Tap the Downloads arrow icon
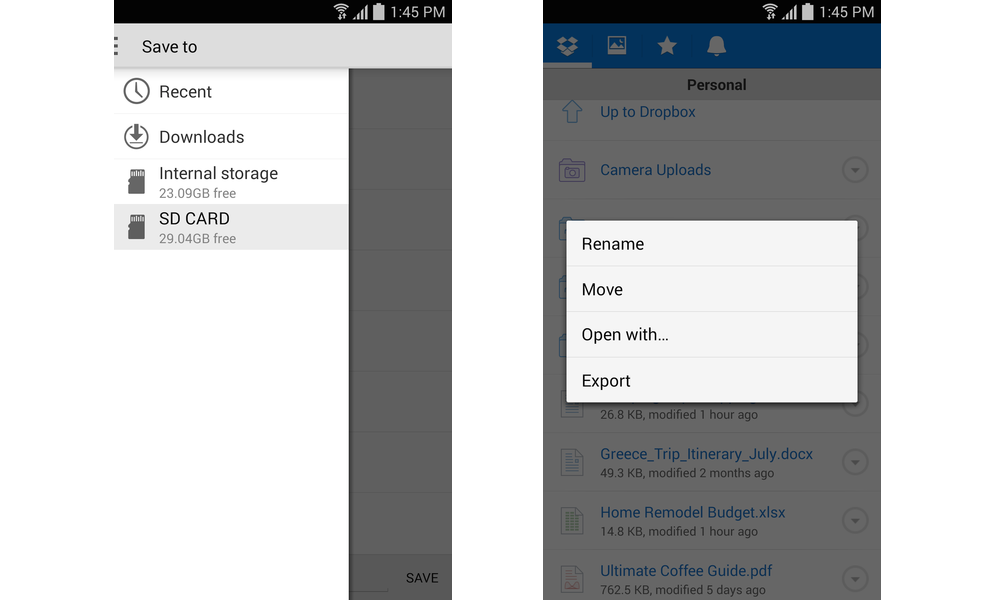This screenshot has height=600, width=1000. coord(136,137)
